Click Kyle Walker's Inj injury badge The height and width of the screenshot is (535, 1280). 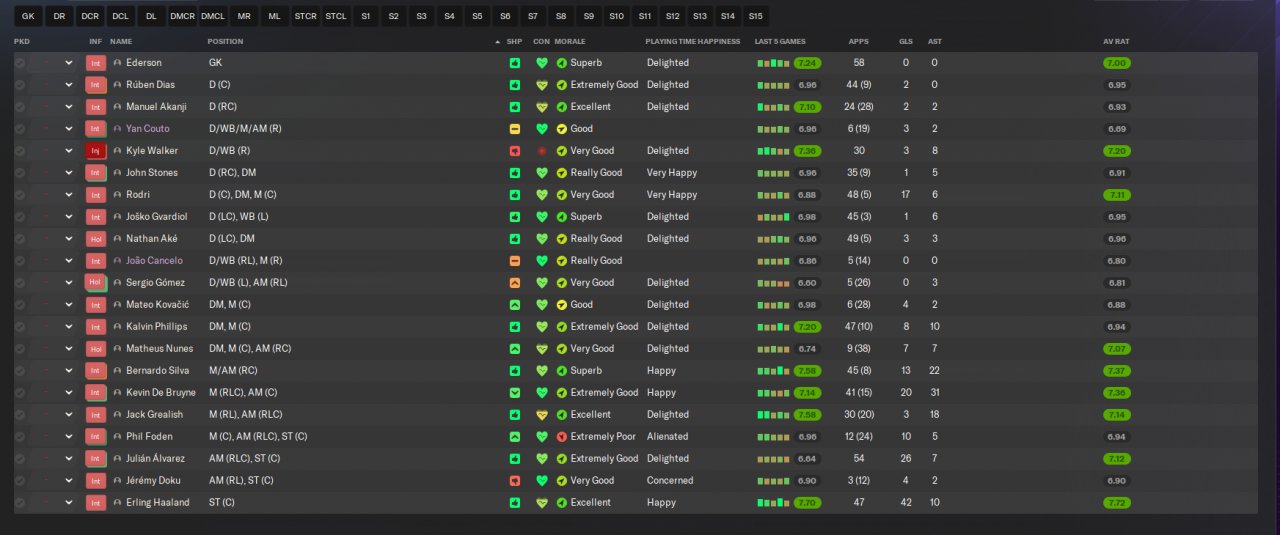(x=96, y=150)
